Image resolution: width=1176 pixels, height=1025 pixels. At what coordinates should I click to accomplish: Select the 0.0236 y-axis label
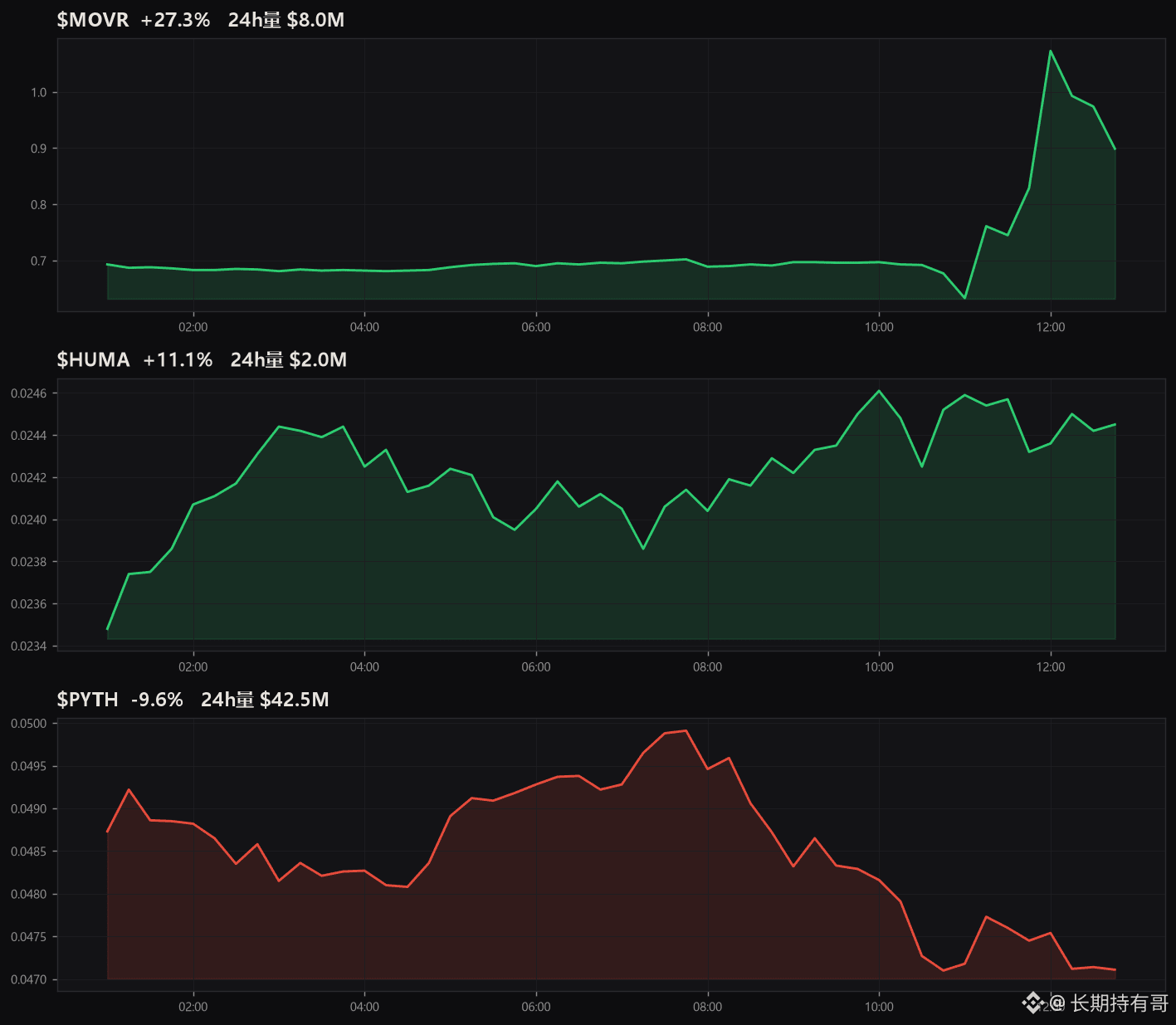click(x=29, y=604)
